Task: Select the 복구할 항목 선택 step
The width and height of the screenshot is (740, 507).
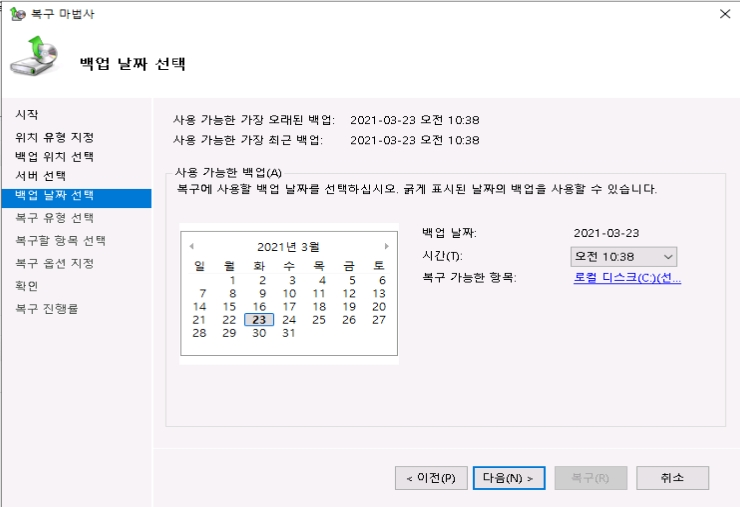Action: pos(60,240)
